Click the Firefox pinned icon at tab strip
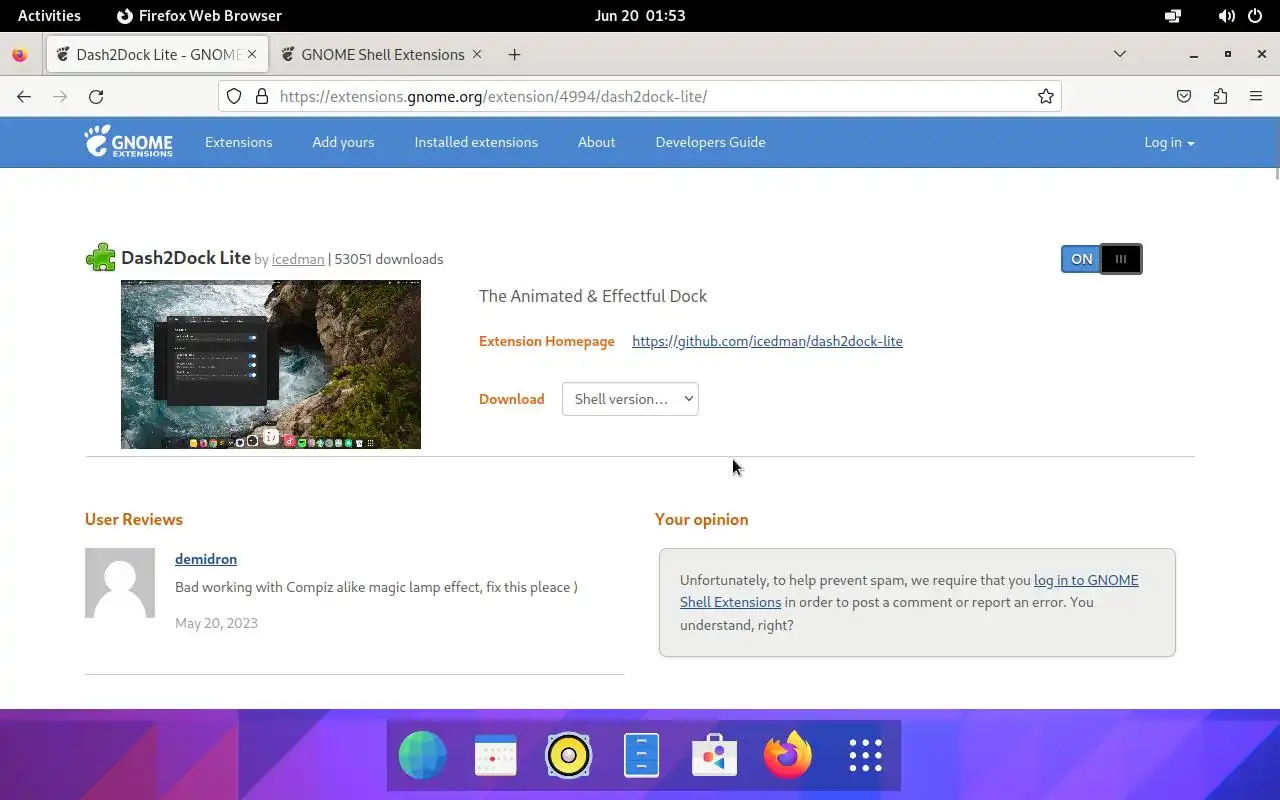The height and width of the screenshot is (800, 1280). coord(20,55)
